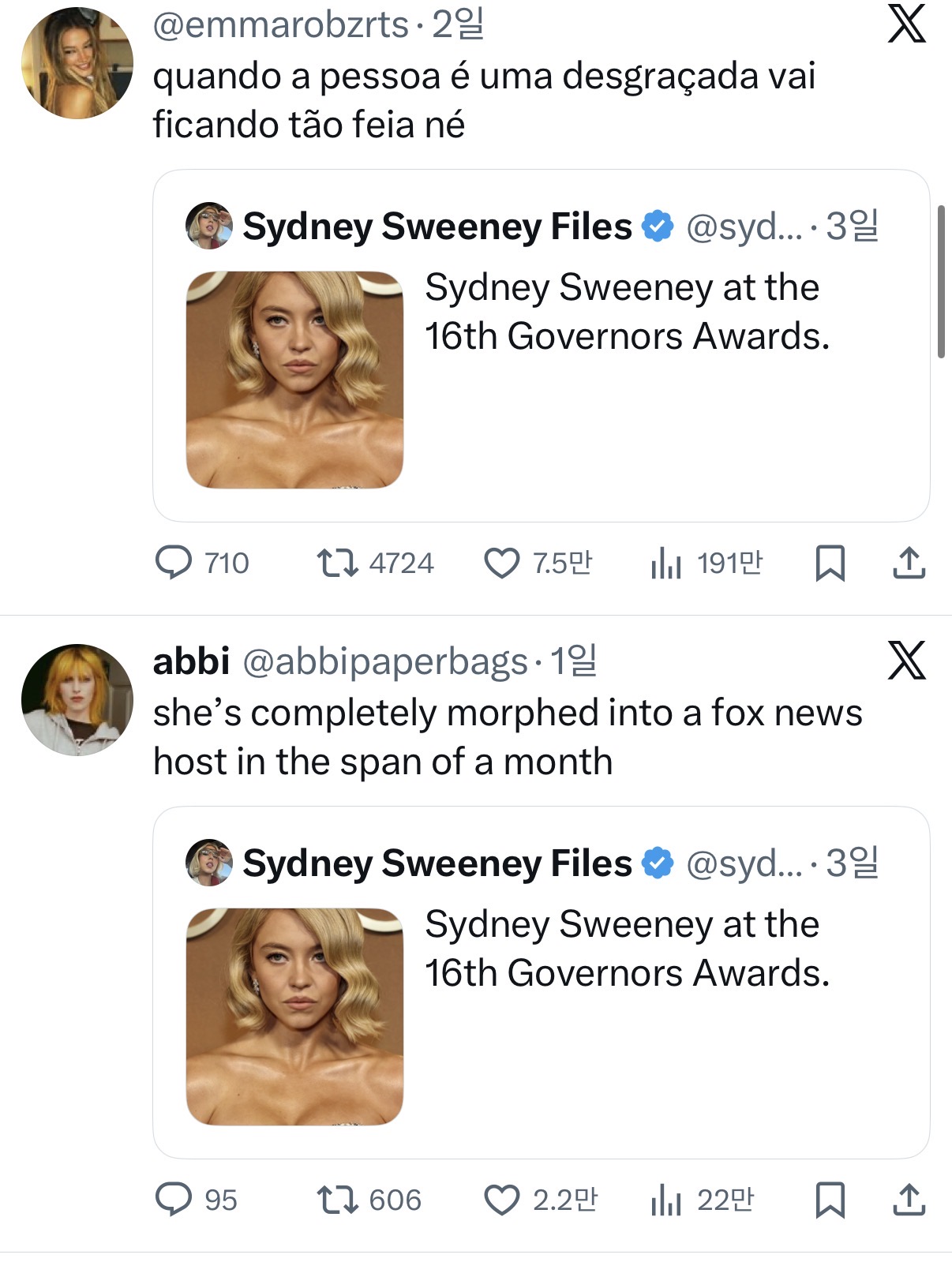This screenshot has height=1262, width=952.
Task: Like abbi's tweet about fox news host
Action: (x=501, y=1200)
